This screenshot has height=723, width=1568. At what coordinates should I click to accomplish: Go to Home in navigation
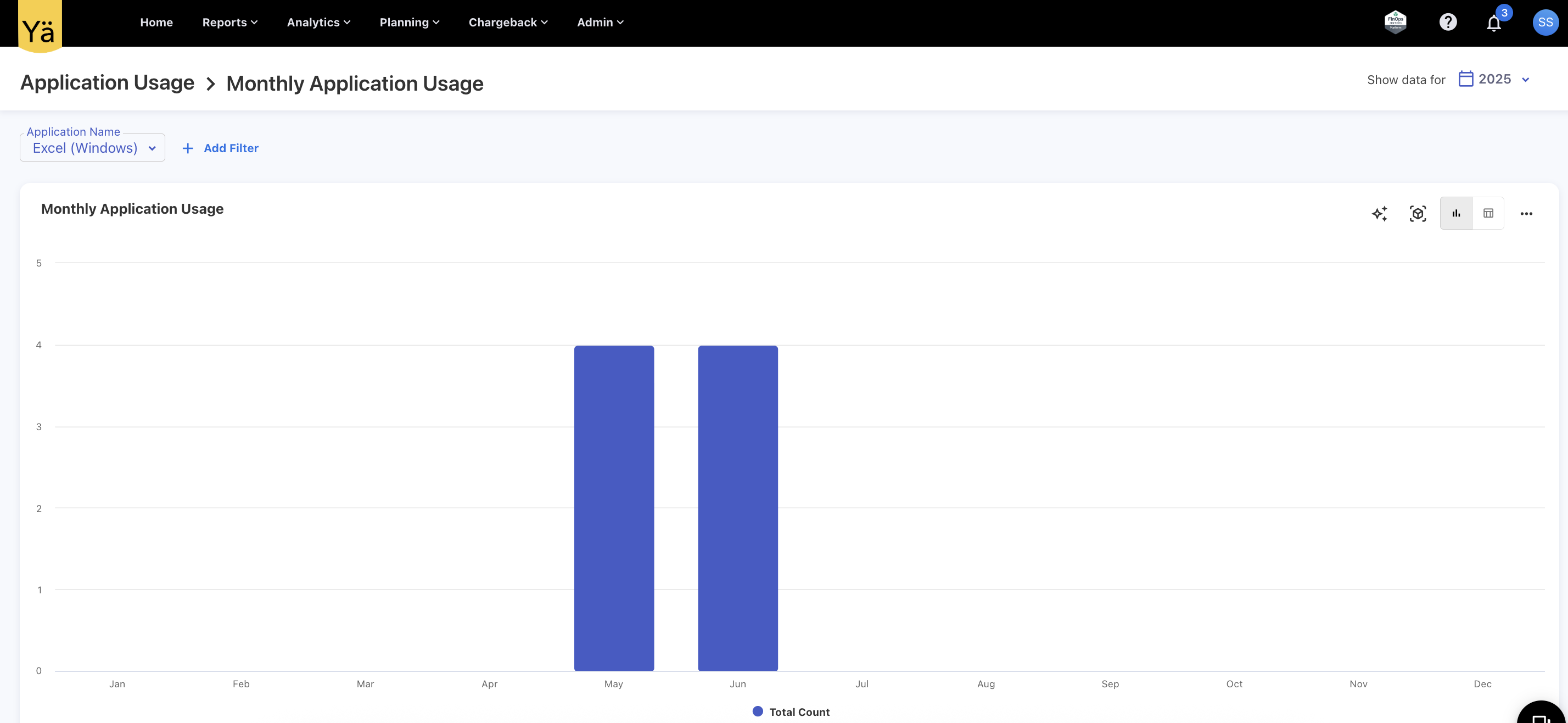pyautogui.click(x=156, y=23)
